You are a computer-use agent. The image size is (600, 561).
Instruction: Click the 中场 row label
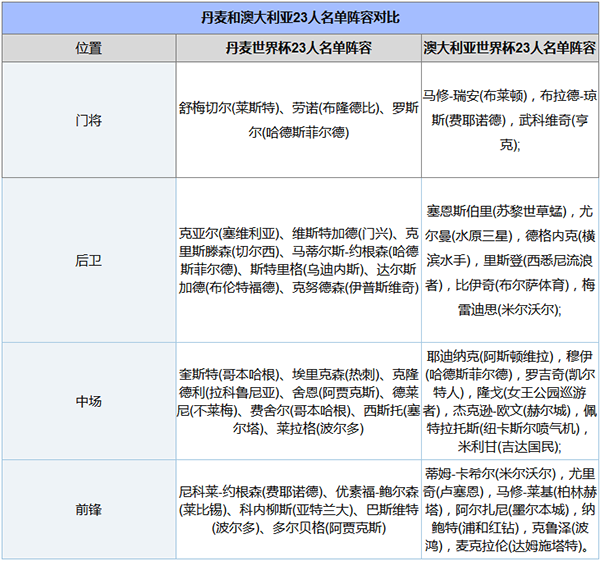pyautogui.click(x=89, y=401)
